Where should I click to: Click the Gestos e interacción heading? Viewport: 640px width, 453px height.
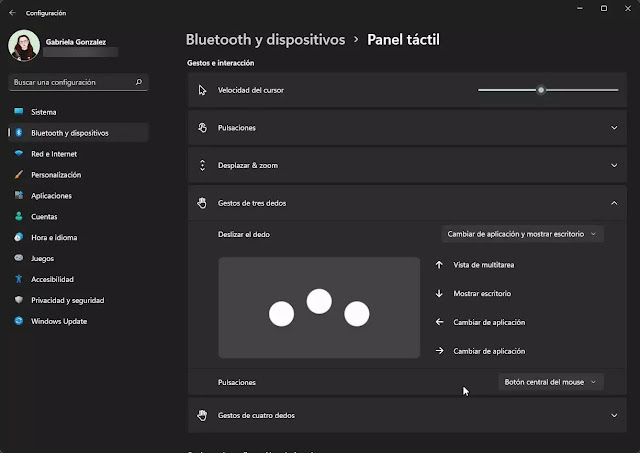220,63
